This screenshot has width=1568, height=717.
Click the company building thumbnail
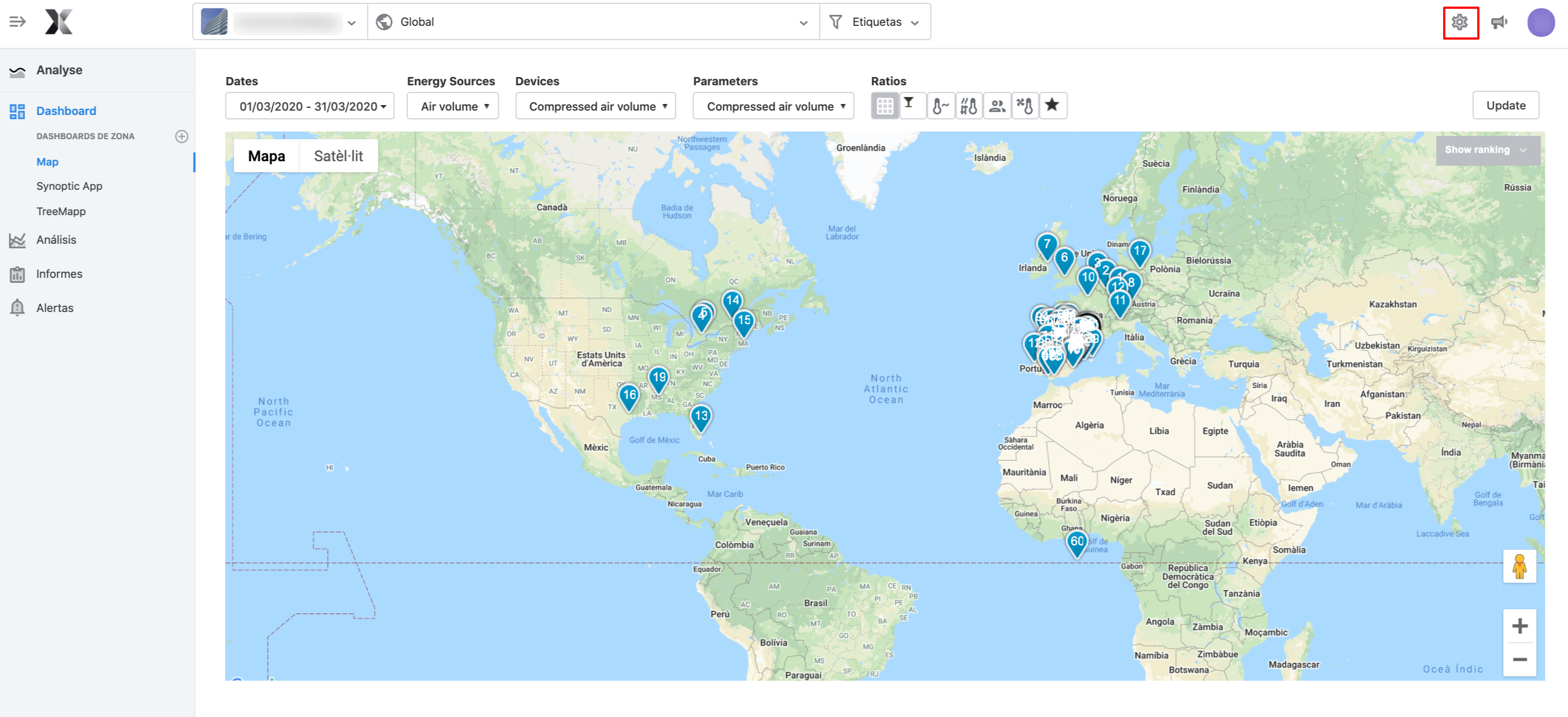[213, 22]
